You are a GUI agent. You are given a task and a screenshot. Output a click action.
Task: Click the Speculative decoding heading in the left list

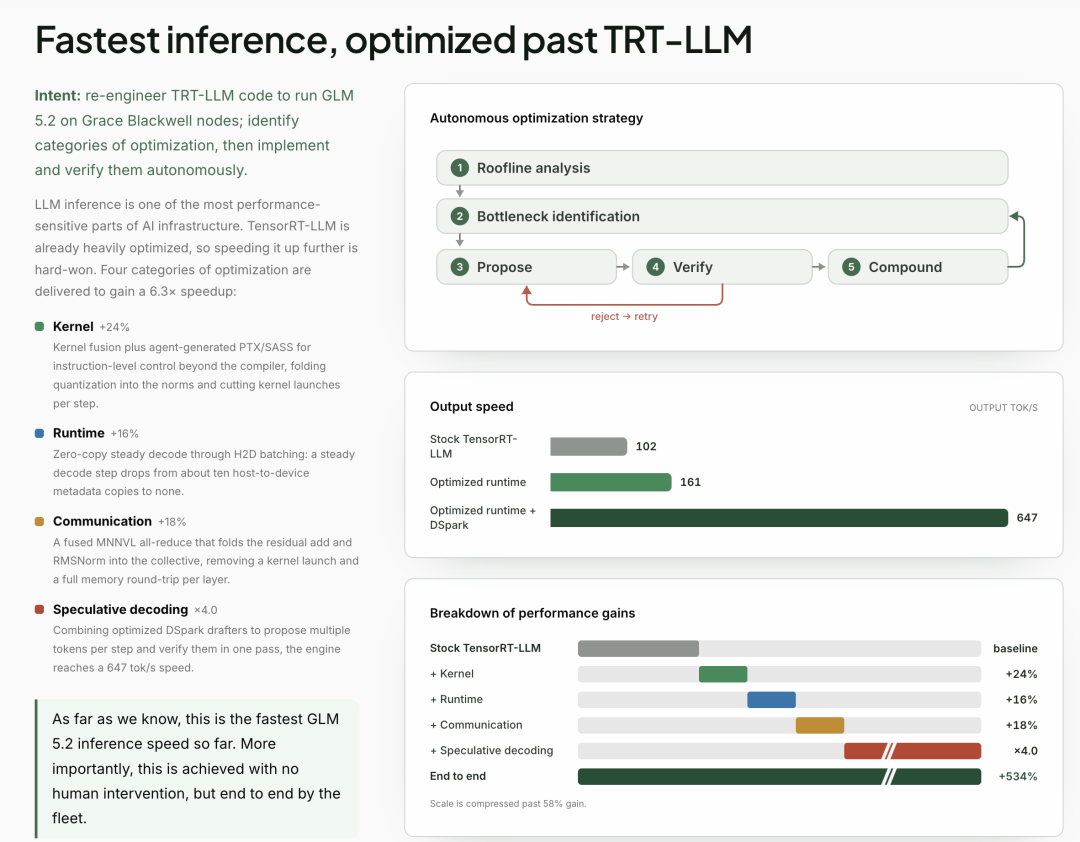[121, 610]
